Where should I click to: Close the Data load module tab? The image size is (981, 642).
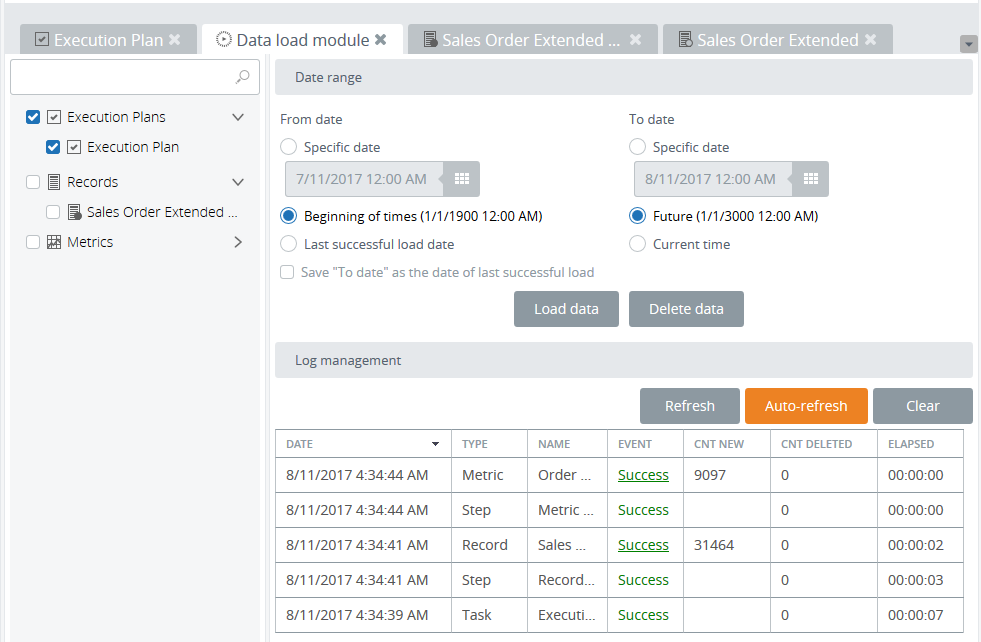[x=380, y=40]
